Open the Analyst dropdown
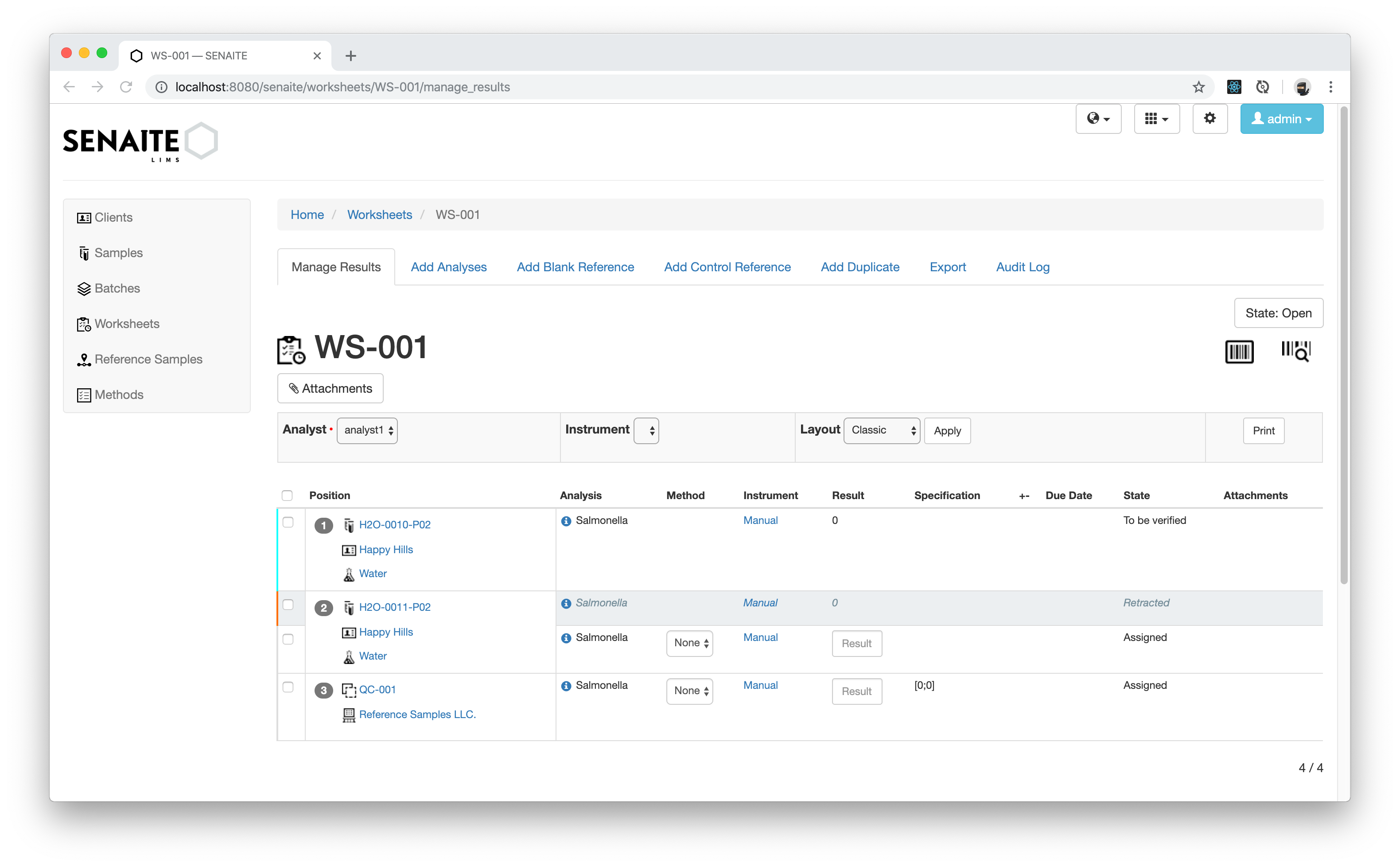 [x=367, y=431]
